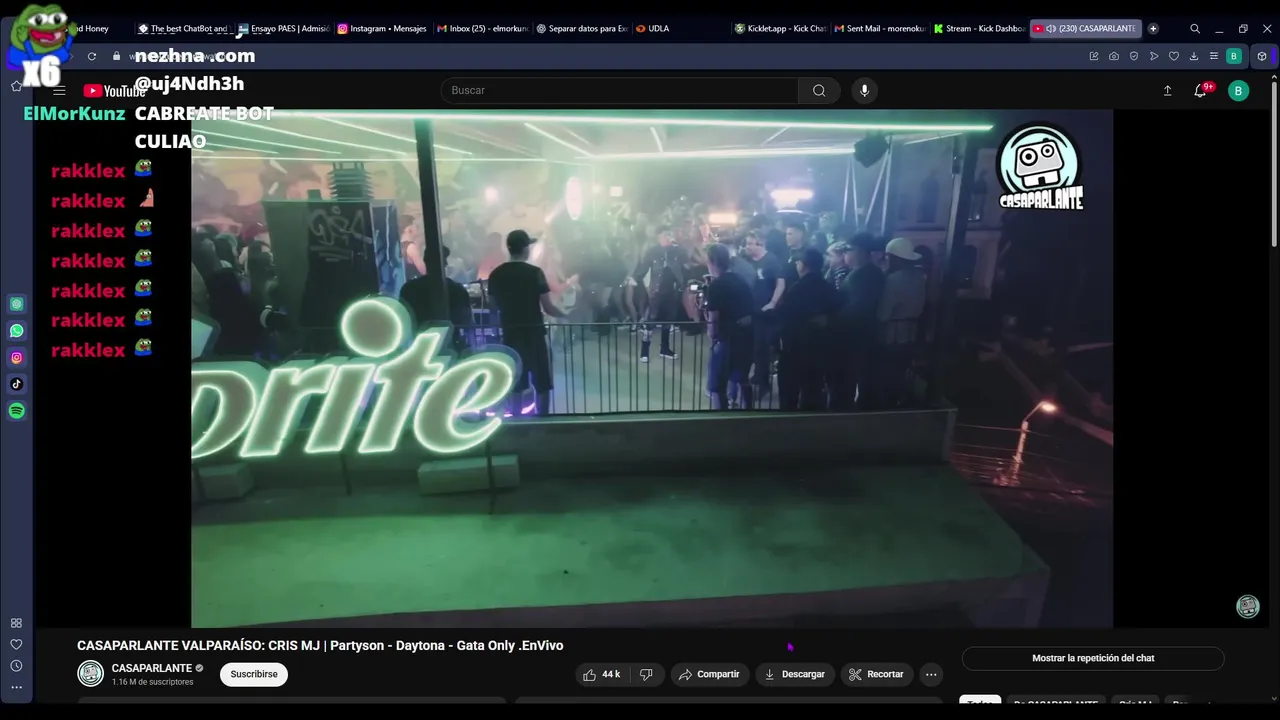Image resolution: width=1280 pixels, height=720 pixels.
Task: Click the video player area
Action: pyautogui.click(x=652, y=368)
